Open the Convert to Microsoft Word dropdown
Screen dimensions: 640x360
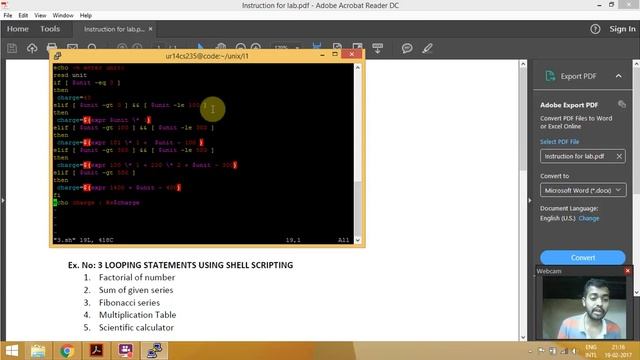tap(583, 190)
